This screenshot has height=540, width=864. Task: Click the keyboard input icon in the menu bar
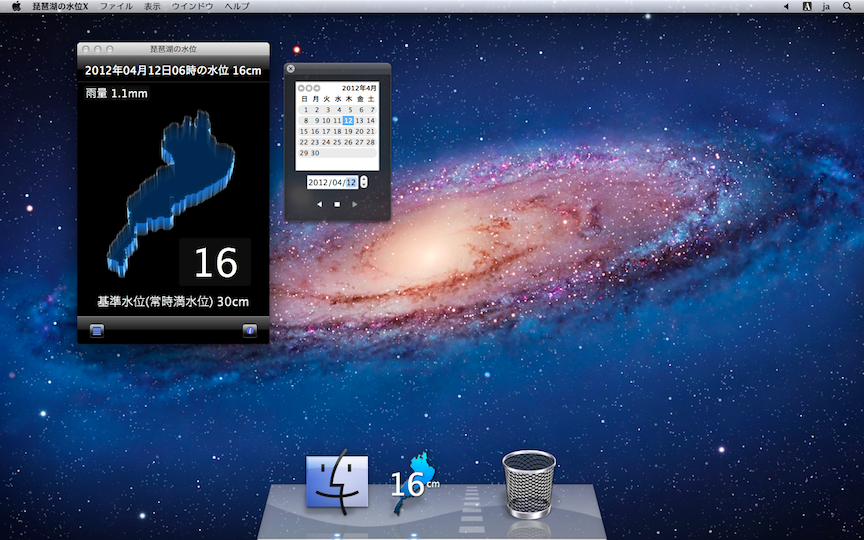807,7
